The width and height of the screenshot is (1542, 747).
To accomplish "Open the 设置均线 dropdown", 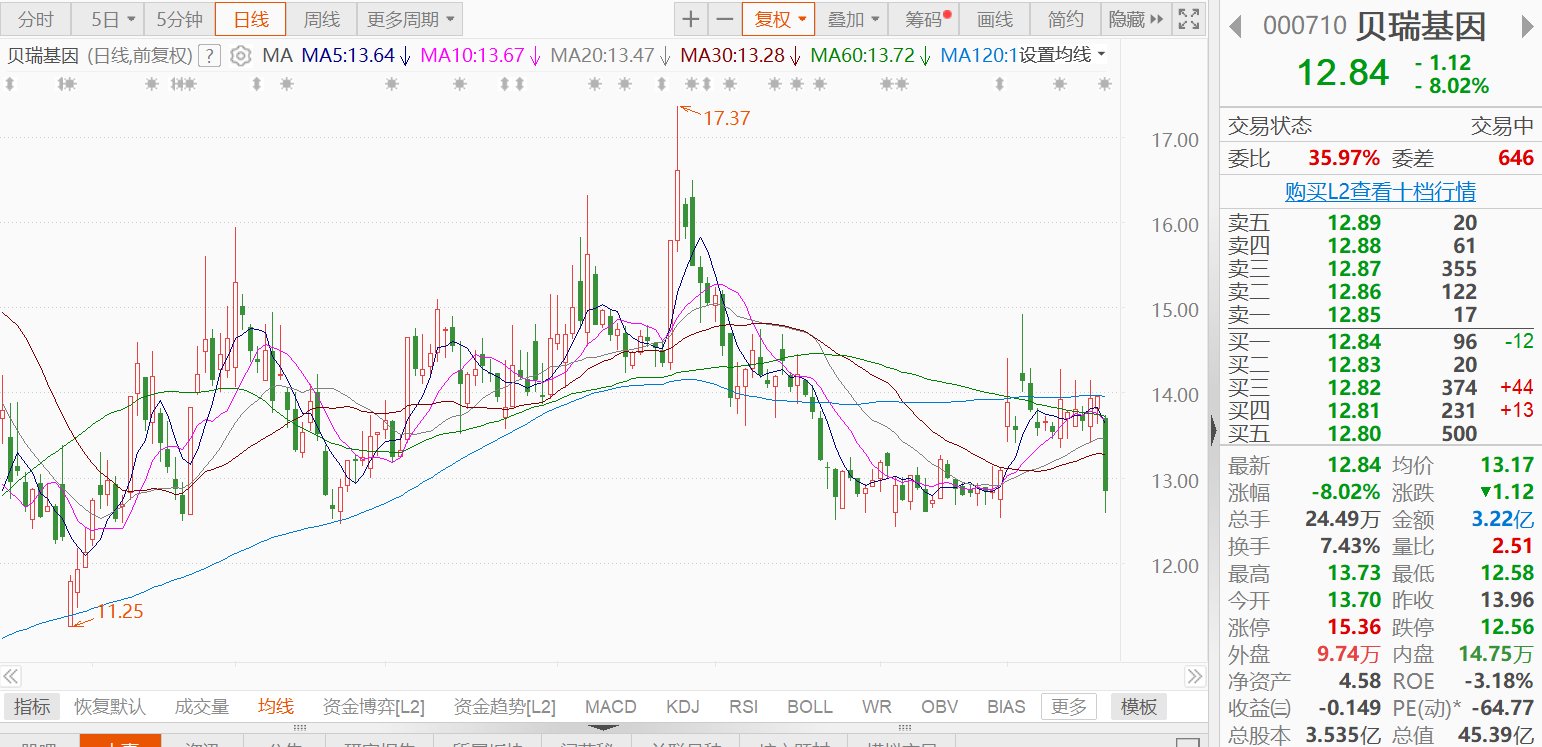I will click(1062, 55).
